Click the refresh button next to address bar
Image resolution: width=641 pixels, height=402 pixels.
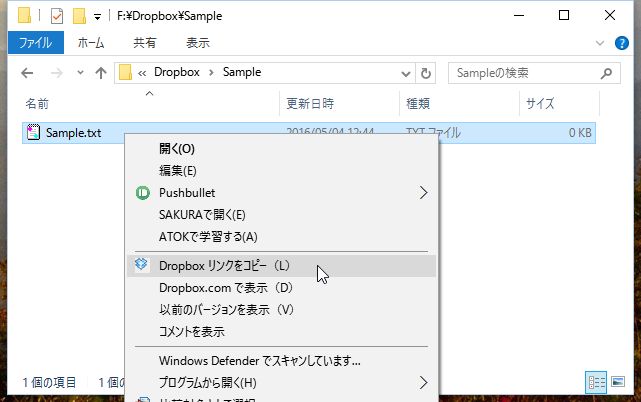point(426,73)
